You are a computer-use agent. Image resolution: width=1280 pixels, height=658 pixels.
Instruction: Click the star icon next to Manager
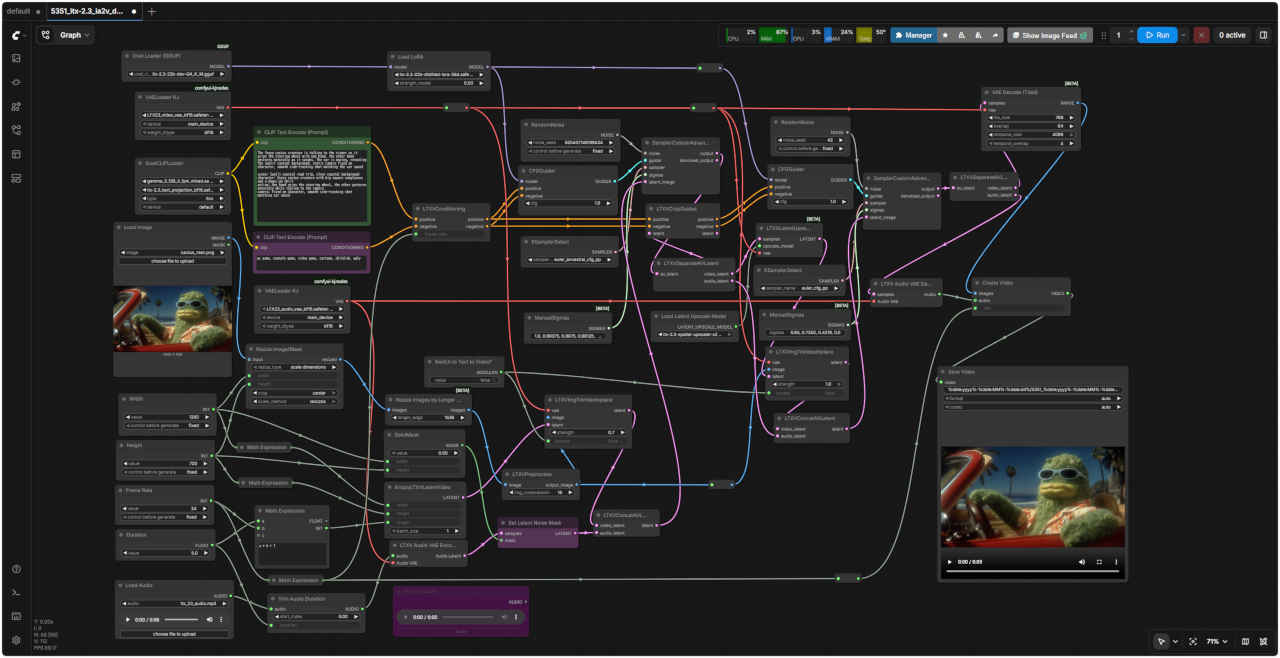click(946, 35)
